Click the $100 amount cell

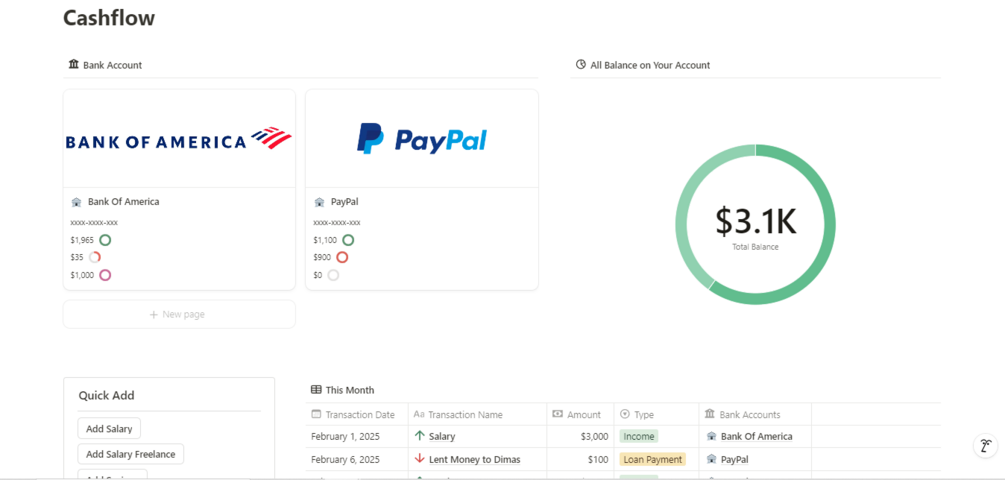pyautogui.click(x=598, y=459)
